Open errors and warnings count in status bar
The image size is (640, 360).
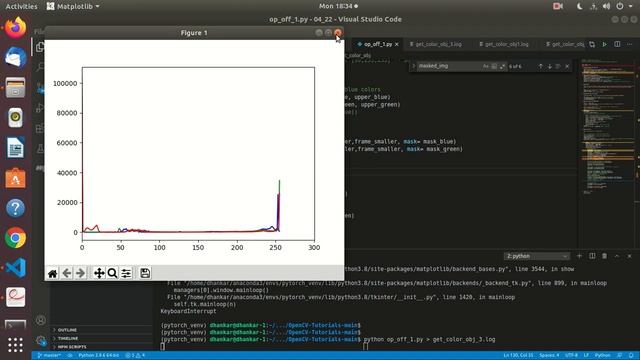coord(135,356)
